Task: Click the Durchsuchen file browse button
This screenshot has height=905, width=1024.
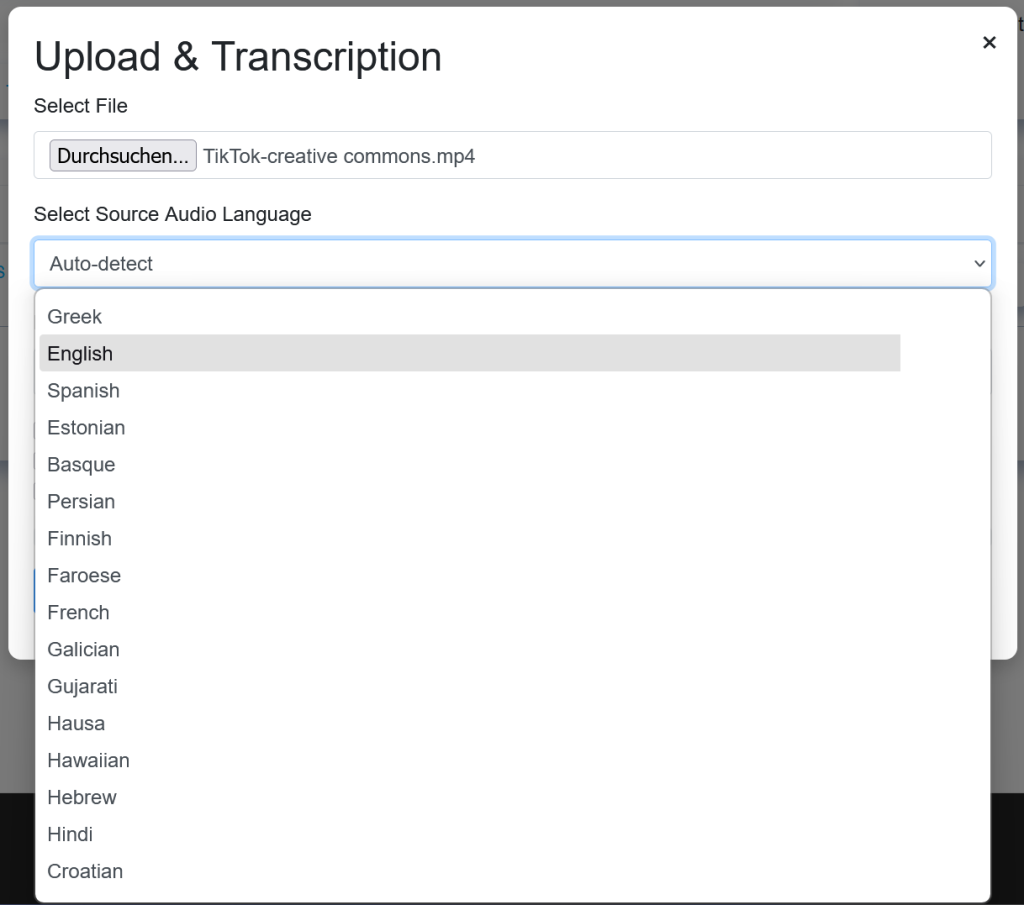Action: pyautogui.click(x=123, y=155)
